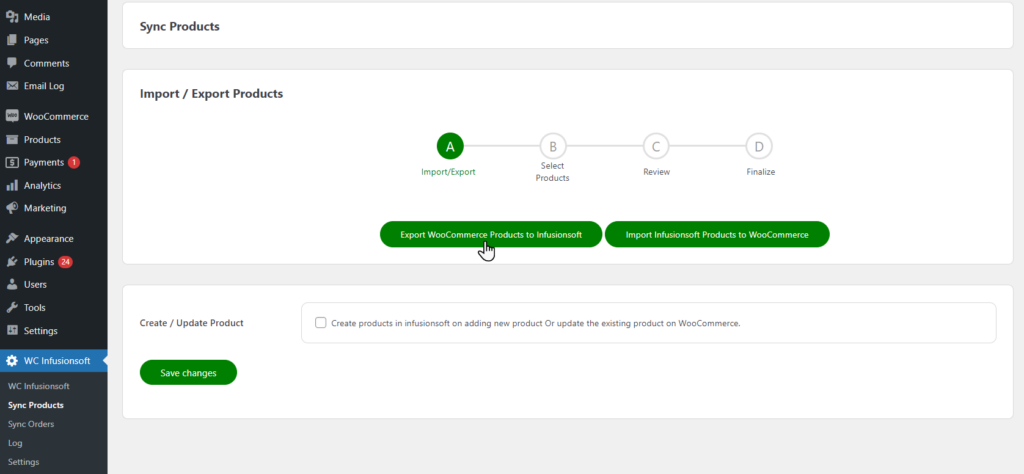
Task: Click the Import/Export step label
Action: (448, 172)
